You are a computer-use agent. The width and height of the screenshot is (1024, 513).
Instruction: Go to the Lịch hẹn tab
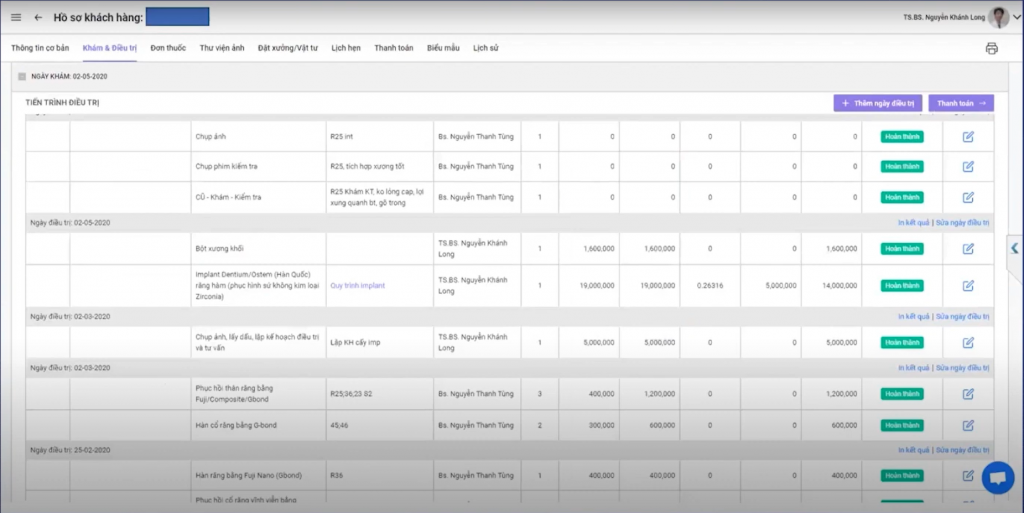coord(346,48)
